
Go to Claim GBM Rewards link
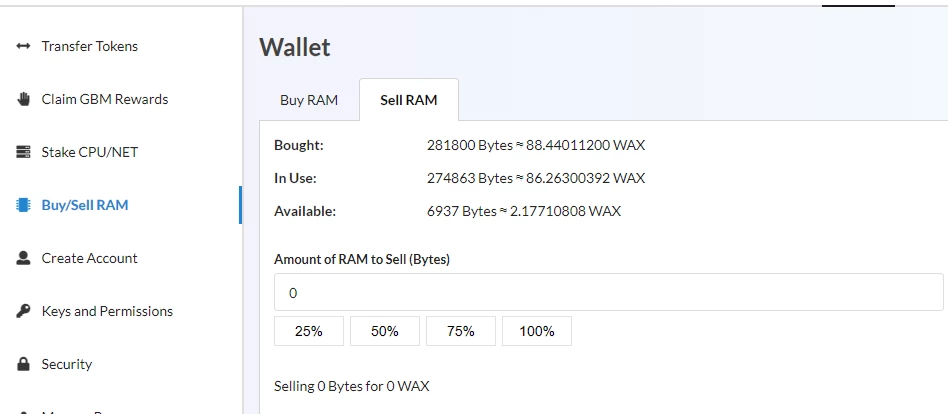point(105,99)
